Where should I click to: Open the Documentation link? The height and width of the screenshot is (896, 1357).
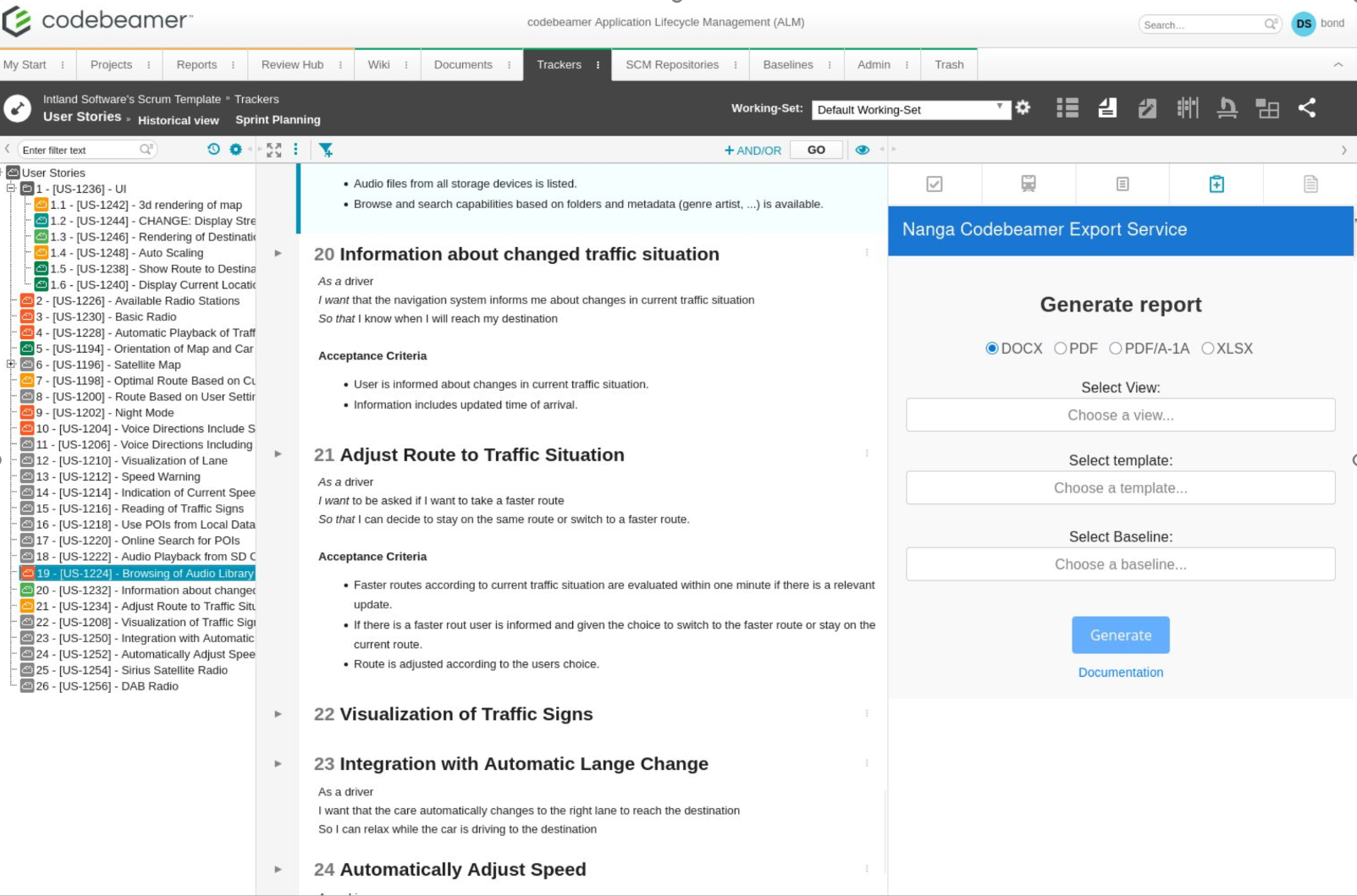point(1120,672)
